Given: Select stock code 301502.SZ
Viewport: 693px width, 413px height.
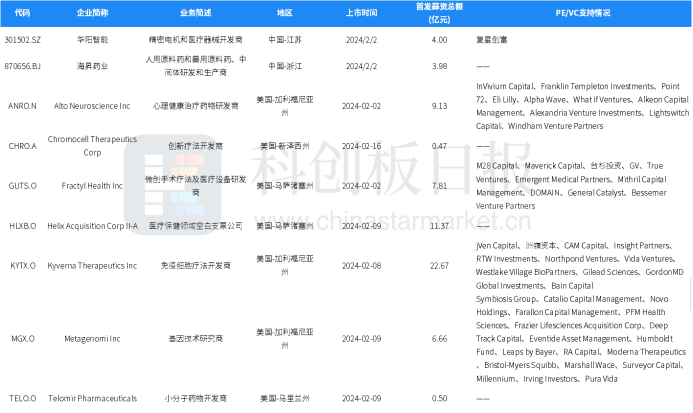Looking at the screenshot, I should [23, 40].
